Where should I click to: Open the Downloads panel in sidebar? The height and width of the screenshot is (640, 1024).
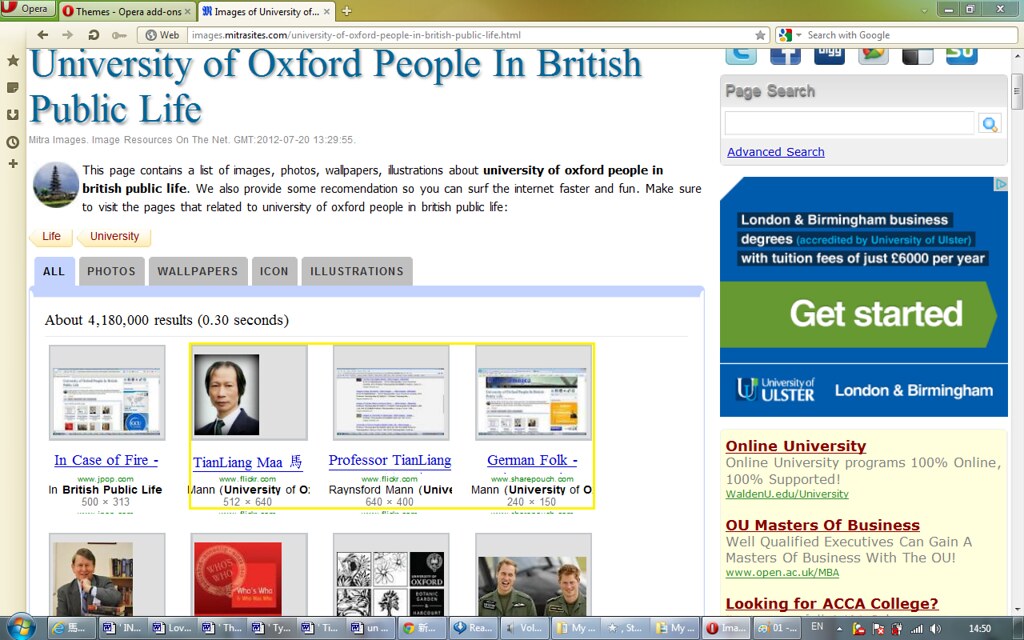coord(12,115)
